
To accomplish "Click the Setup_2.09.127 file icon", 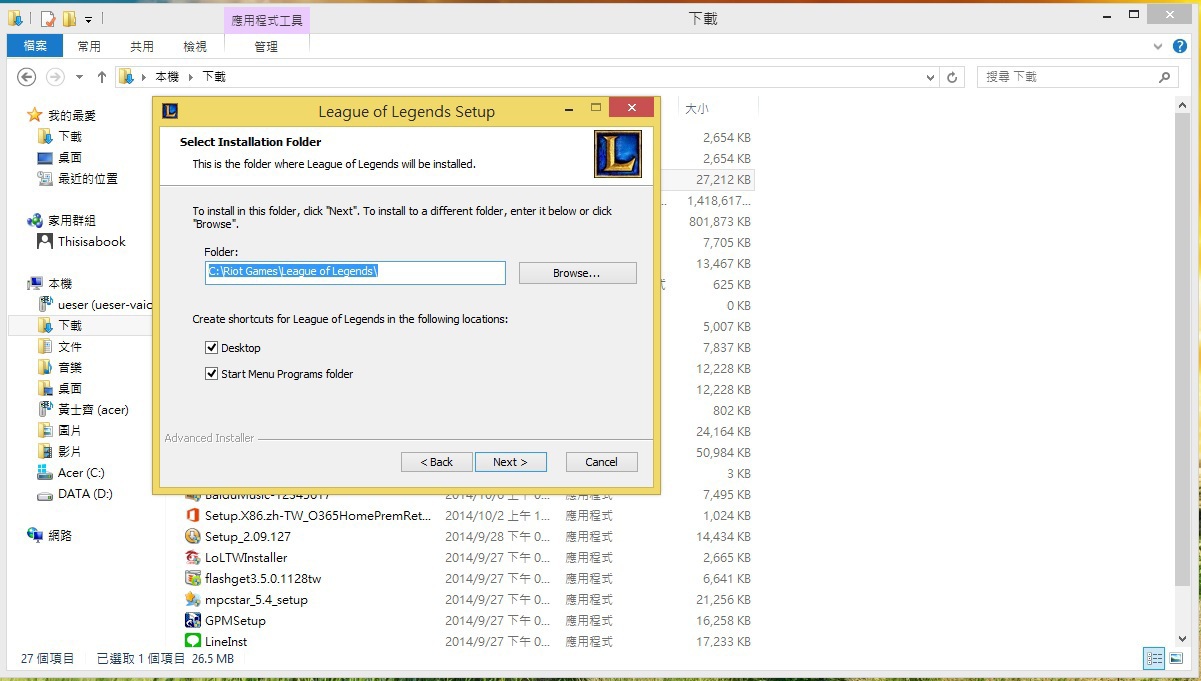I will 193,537.
